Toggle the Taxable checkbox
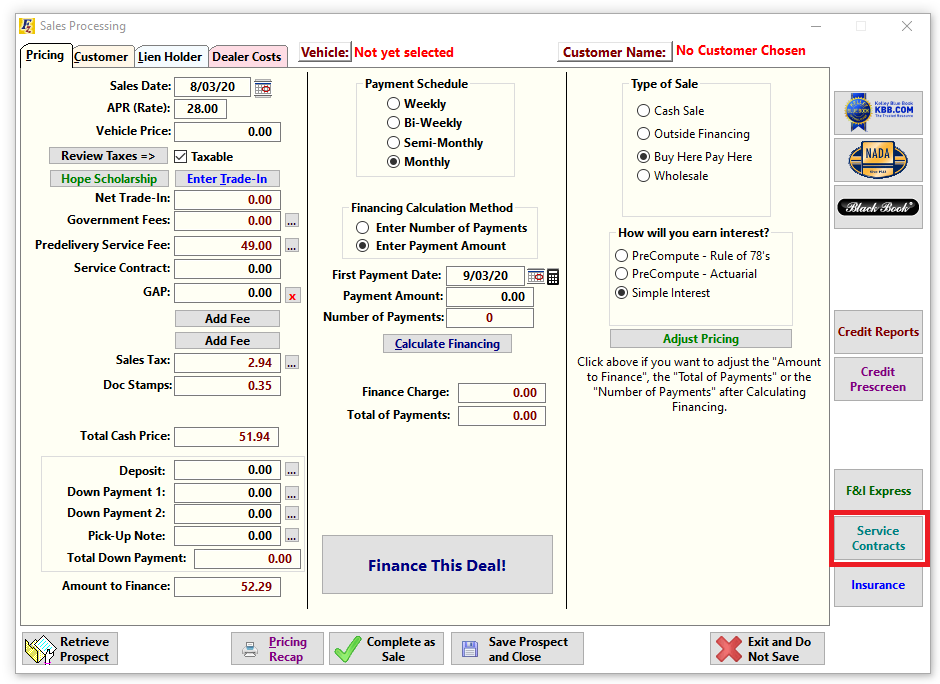 (180, 156)
